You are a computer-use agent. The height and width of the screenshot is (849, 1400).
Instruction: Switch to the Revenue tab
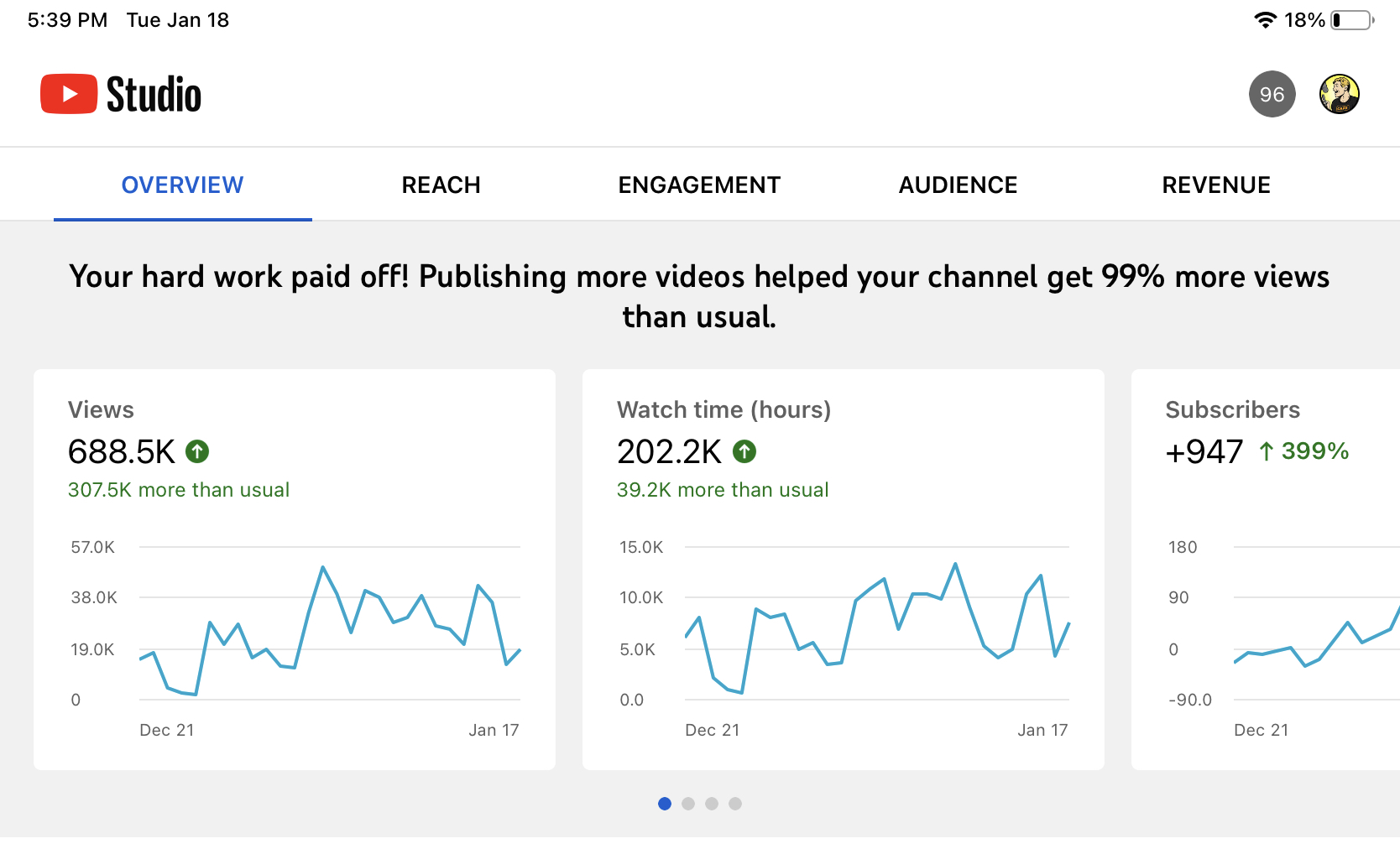1216,185
